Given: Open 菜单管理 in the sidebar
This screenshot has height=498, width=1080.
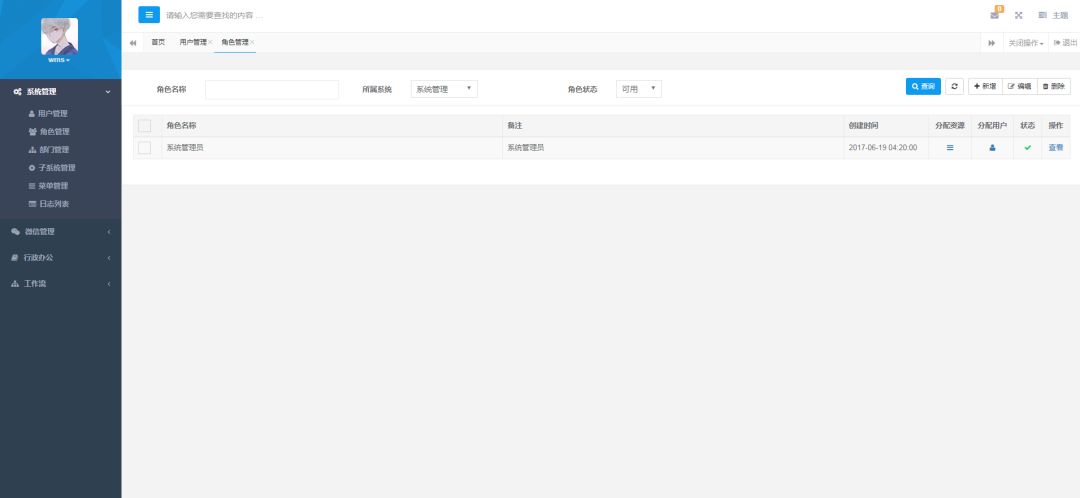Looking at the screenshot, I should [x=54, y=185].
